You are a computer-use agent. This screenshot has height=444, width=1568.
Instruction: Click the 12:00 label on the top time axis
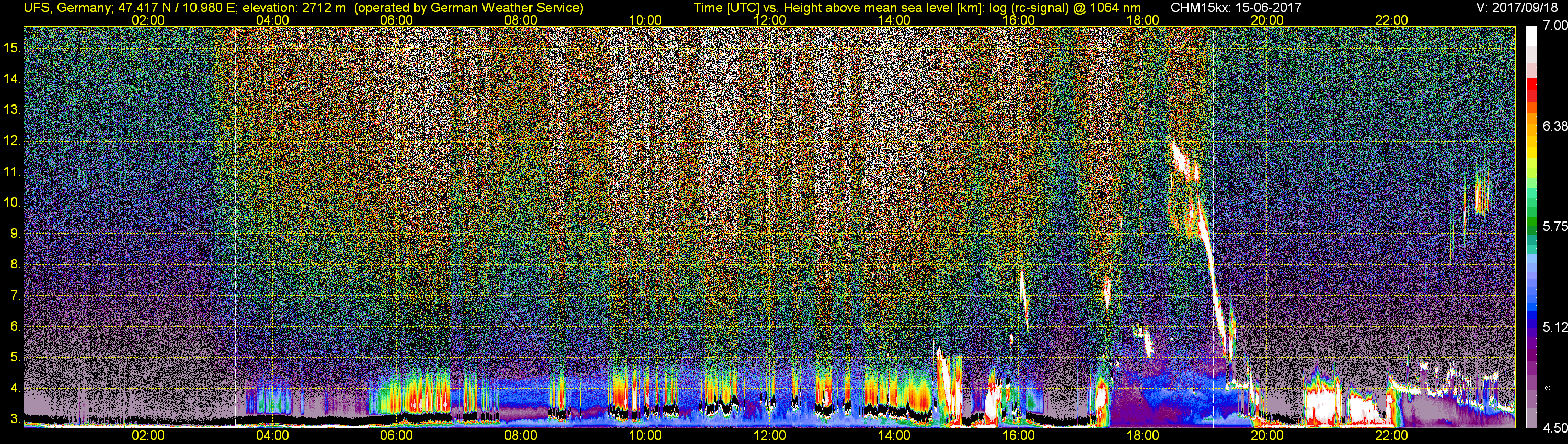[769, 20]
